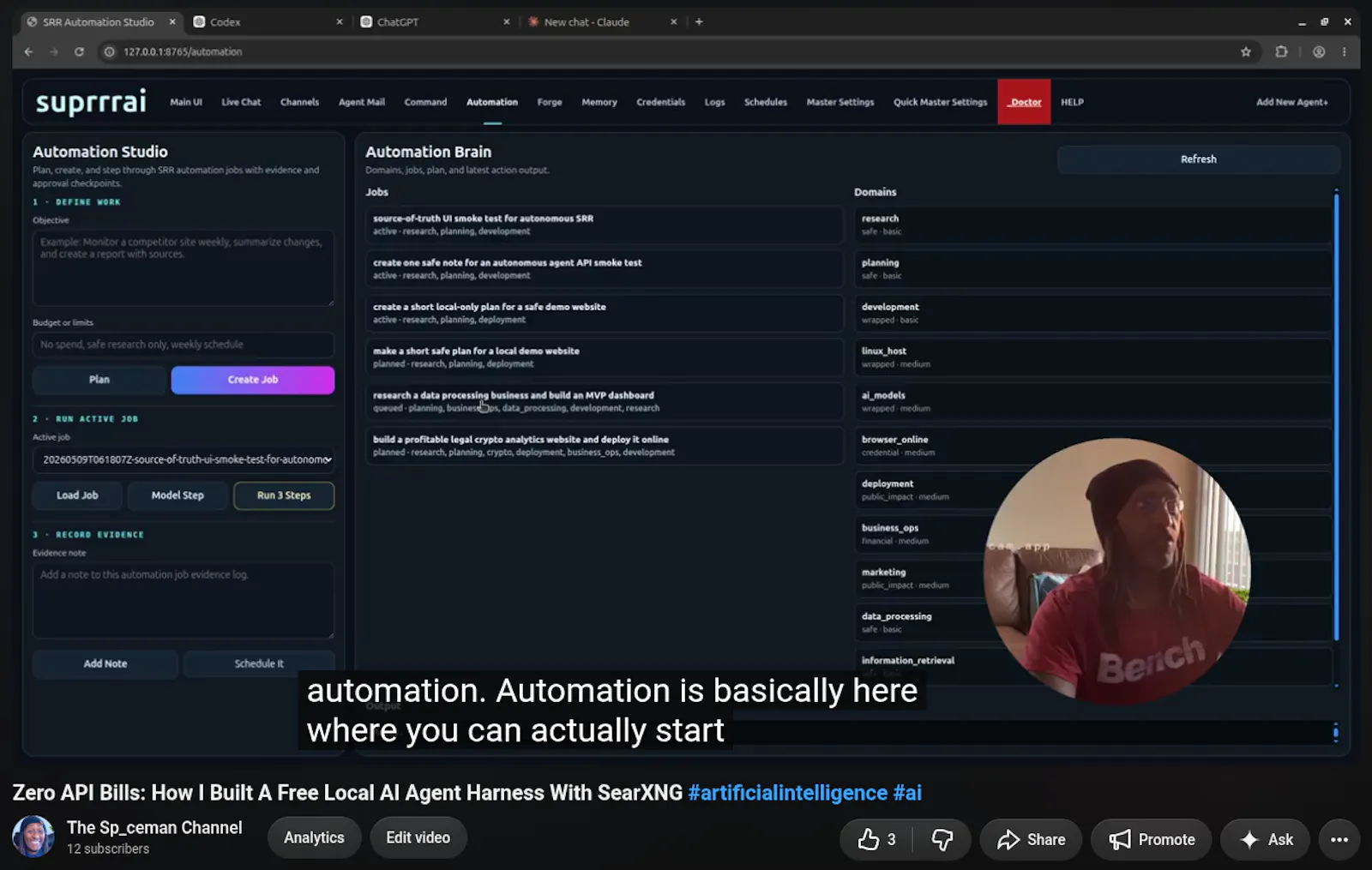Open the #artificialintelligence hashtag link
1372x870 pixels.
pyautogui.click(x=787, y=793)
